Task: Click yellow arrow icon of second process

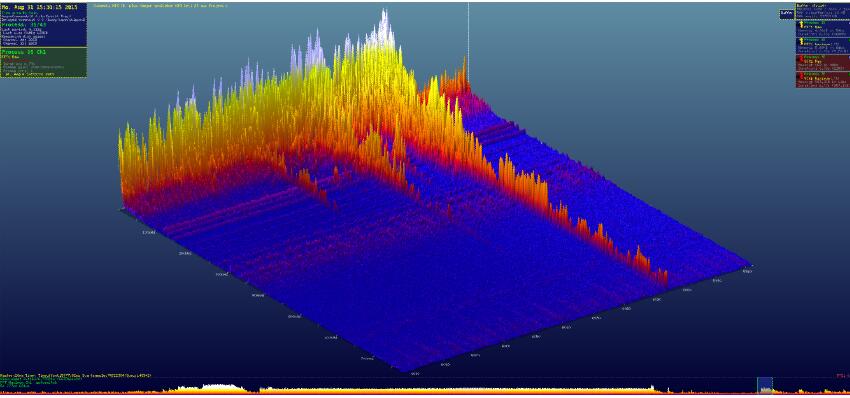Action: click(800, 42)
